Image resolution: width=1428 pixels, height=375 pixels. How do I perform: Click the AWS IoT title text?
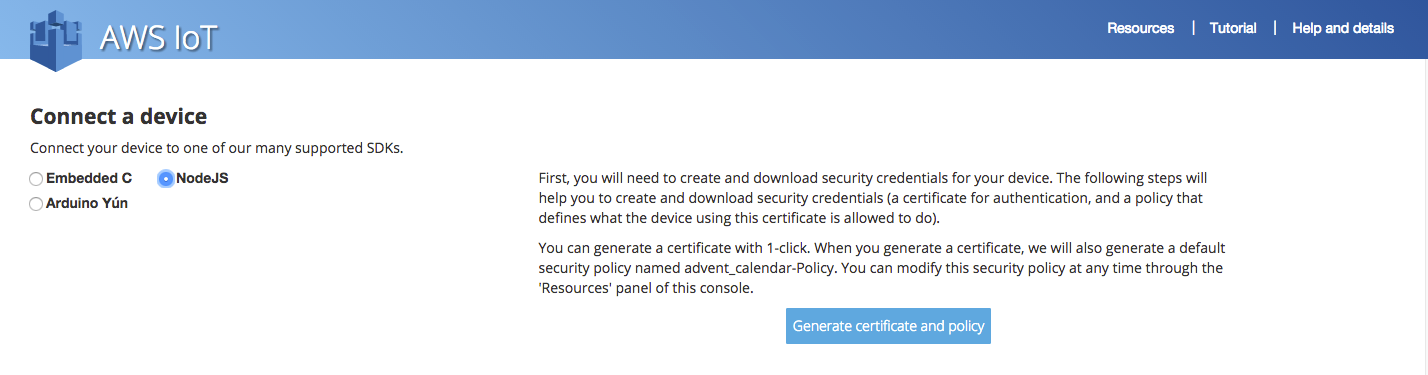(x=158, y=39)
